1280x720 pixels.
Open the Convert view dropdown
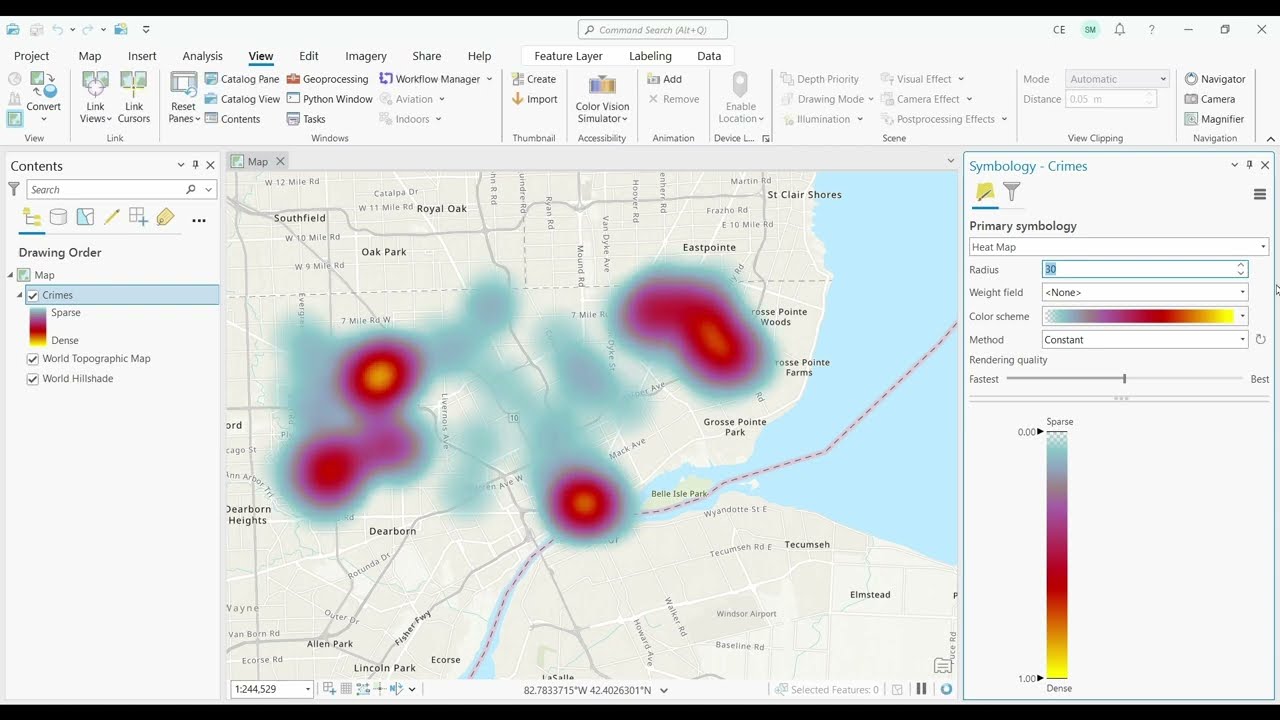(43, 119)
